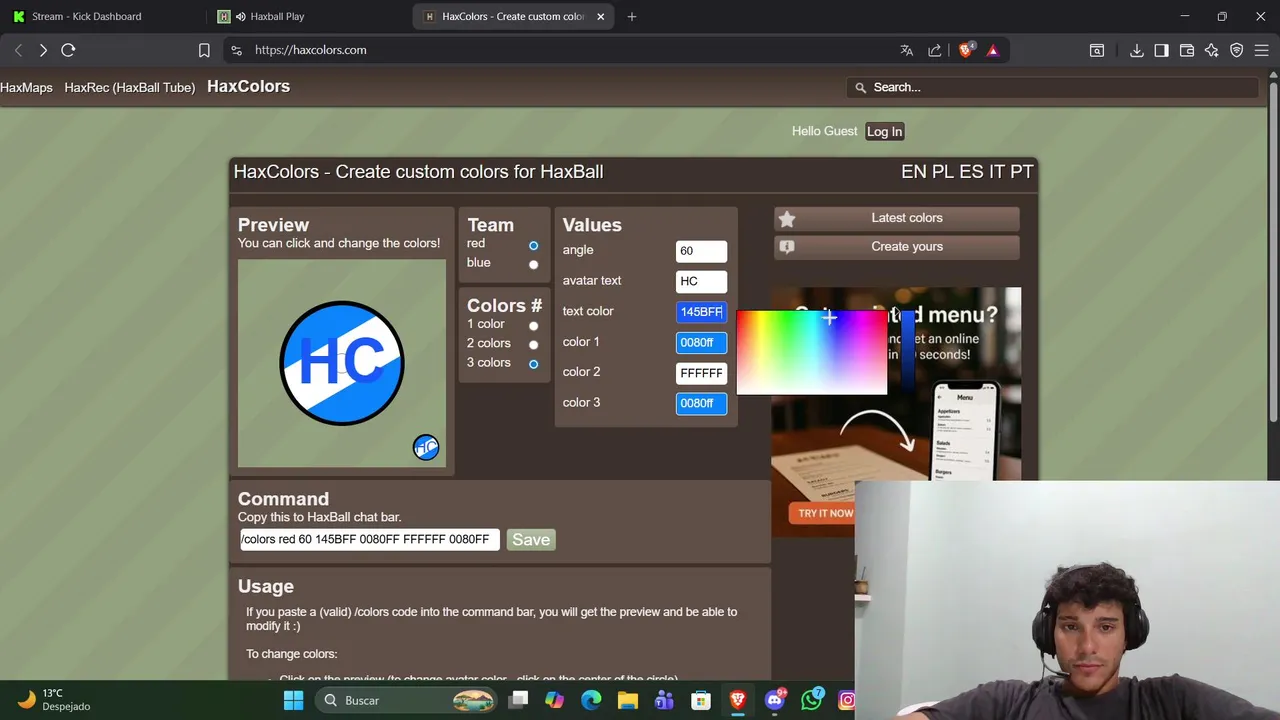
Task: Launch Microsoft Edge from the taskbar
Action: 591,700
